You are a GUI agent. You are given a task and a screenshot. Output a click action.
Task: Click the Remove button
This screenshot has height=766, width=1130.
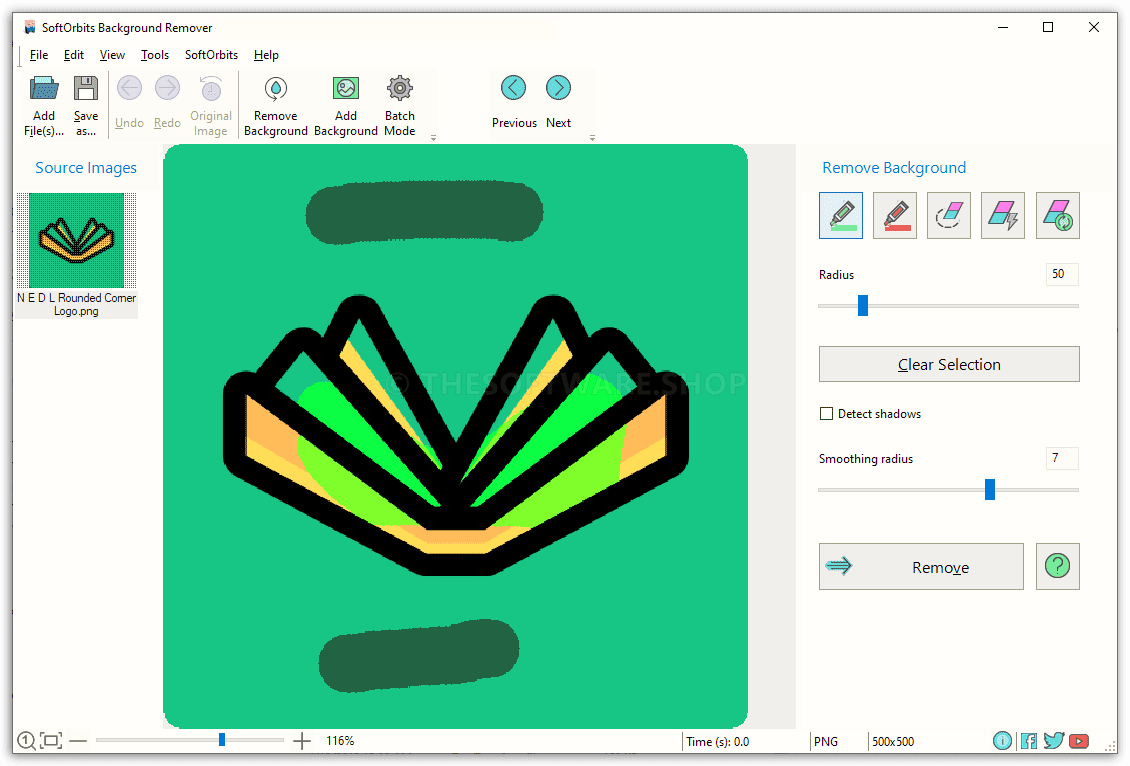(921, 566)
